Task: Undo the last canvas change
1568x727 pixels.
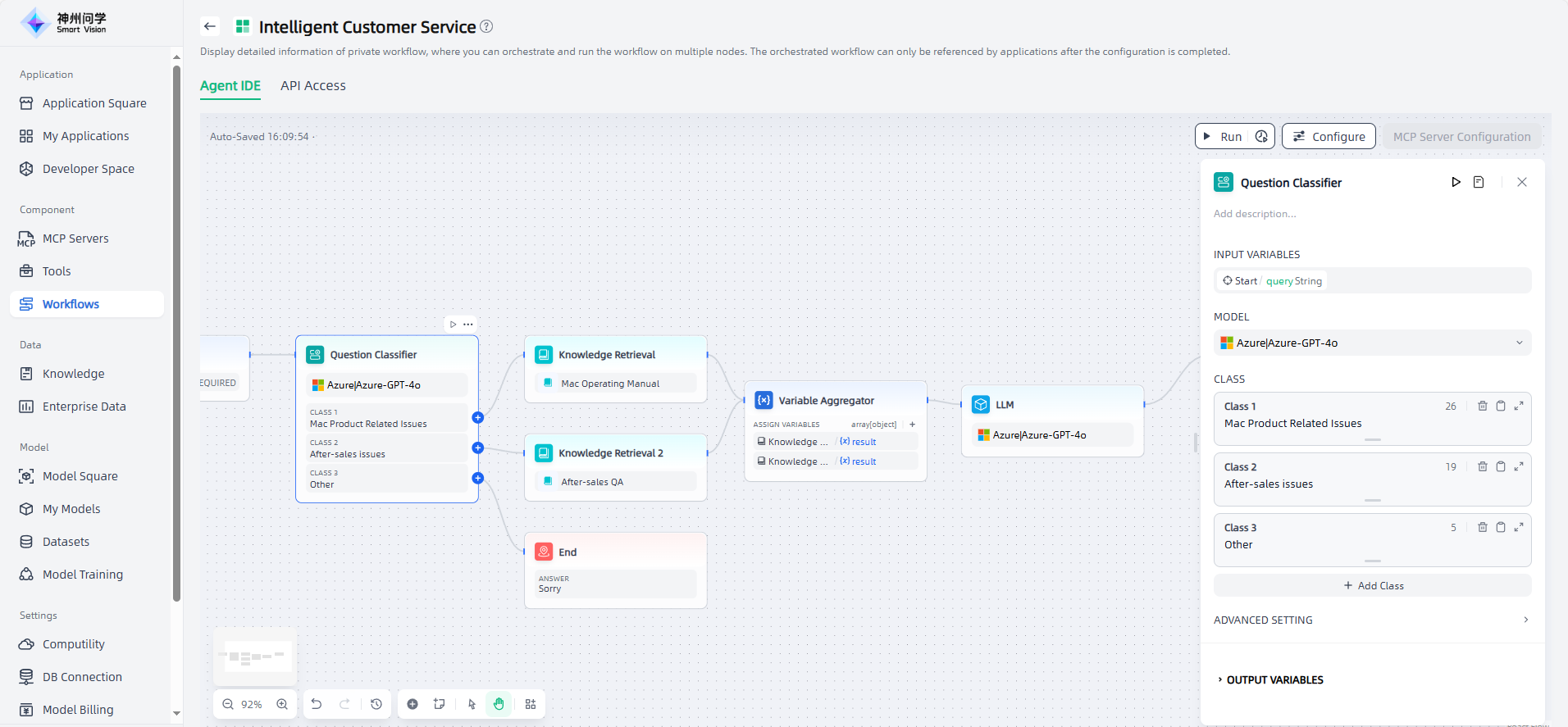Action: point(317,704)
